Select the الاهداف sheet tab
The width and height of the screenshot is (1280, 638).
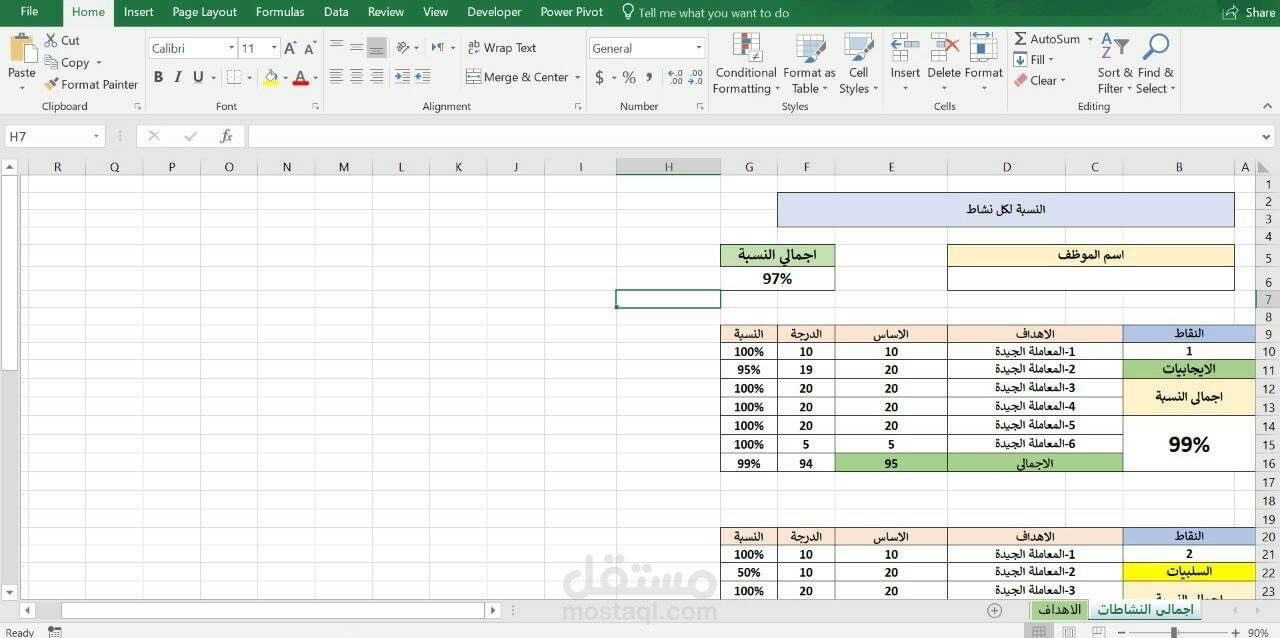coord(1059,609)
